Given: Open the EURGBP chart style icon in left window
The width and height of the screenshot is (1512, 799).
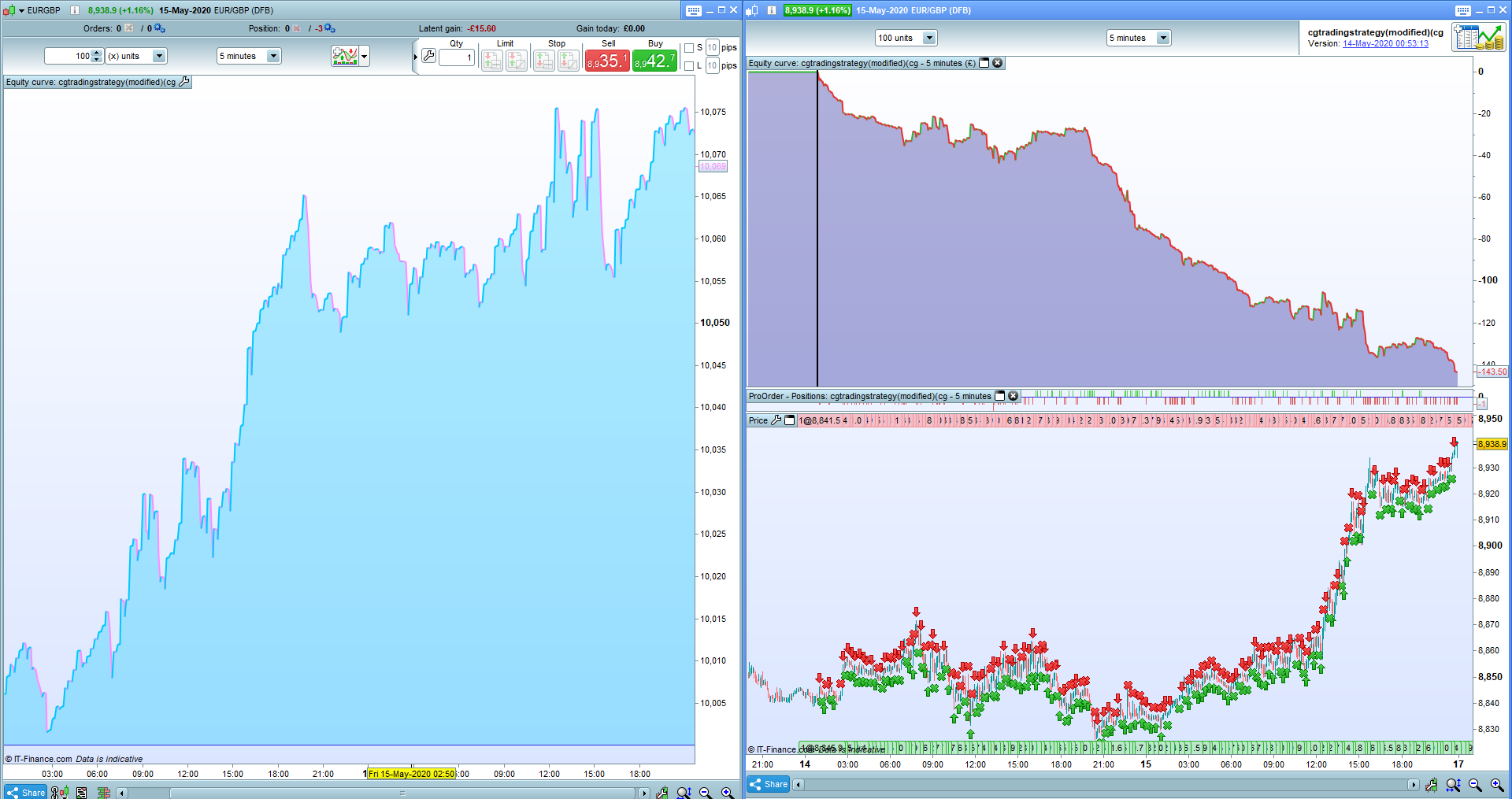Looking at the screenshot, I should click(x=9, y=10).
